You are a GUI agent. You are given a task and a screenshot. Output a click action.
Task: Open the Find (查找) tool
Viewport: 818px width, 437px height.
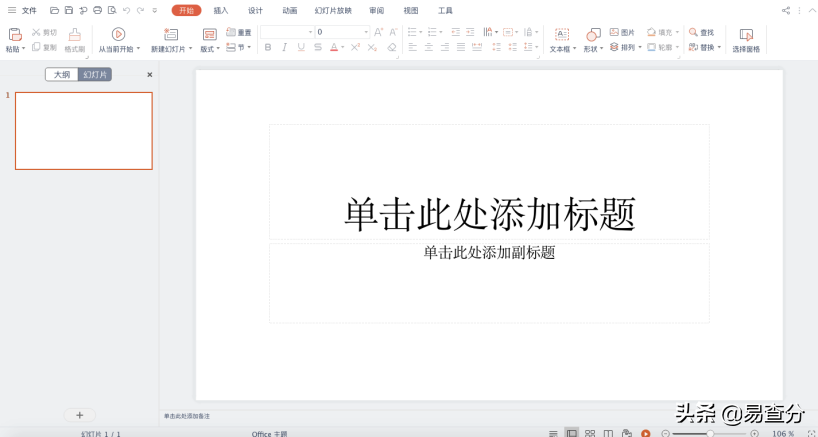[701, 33]
